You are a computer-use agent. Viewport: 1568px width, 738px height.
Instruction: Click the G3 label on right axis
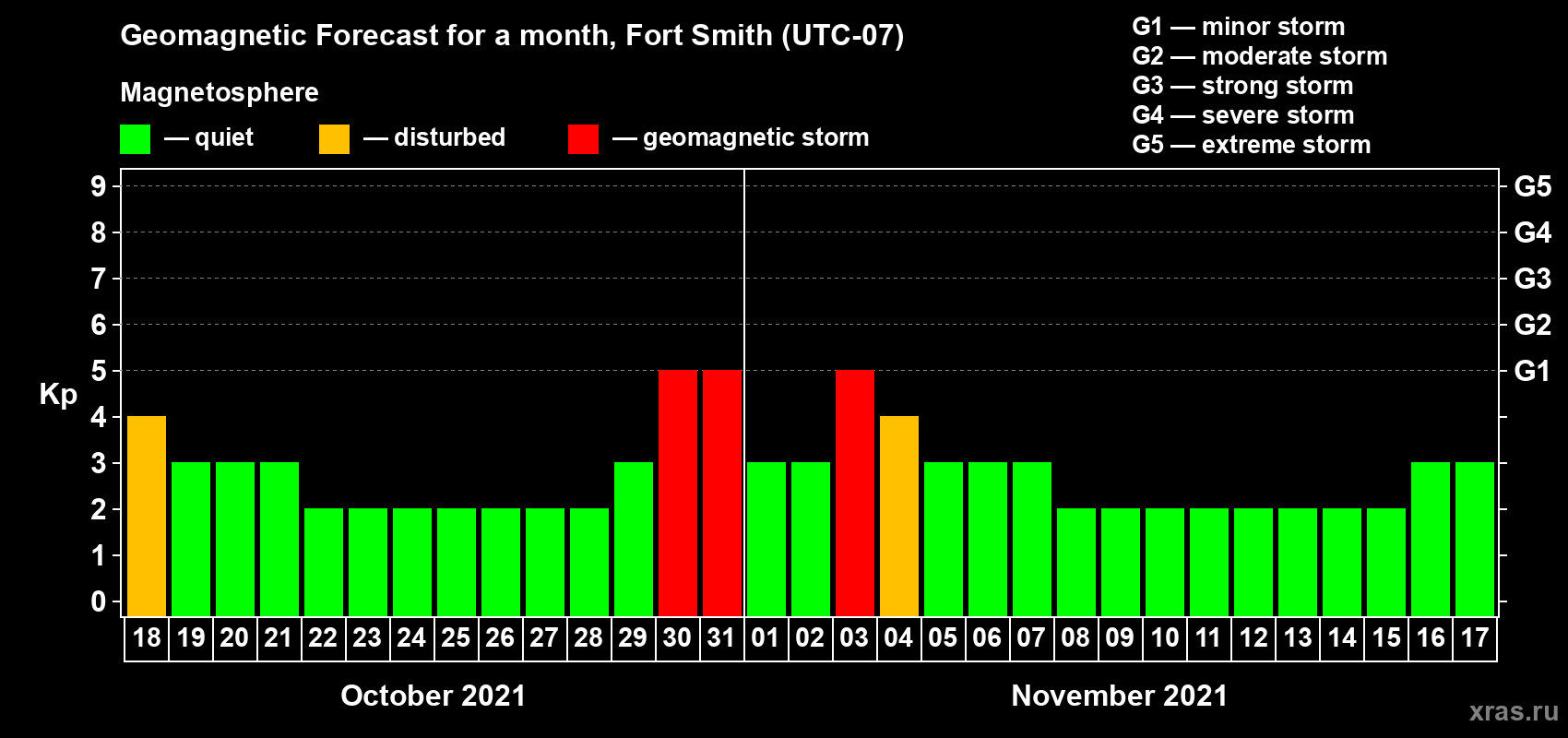coord(1533,279)
